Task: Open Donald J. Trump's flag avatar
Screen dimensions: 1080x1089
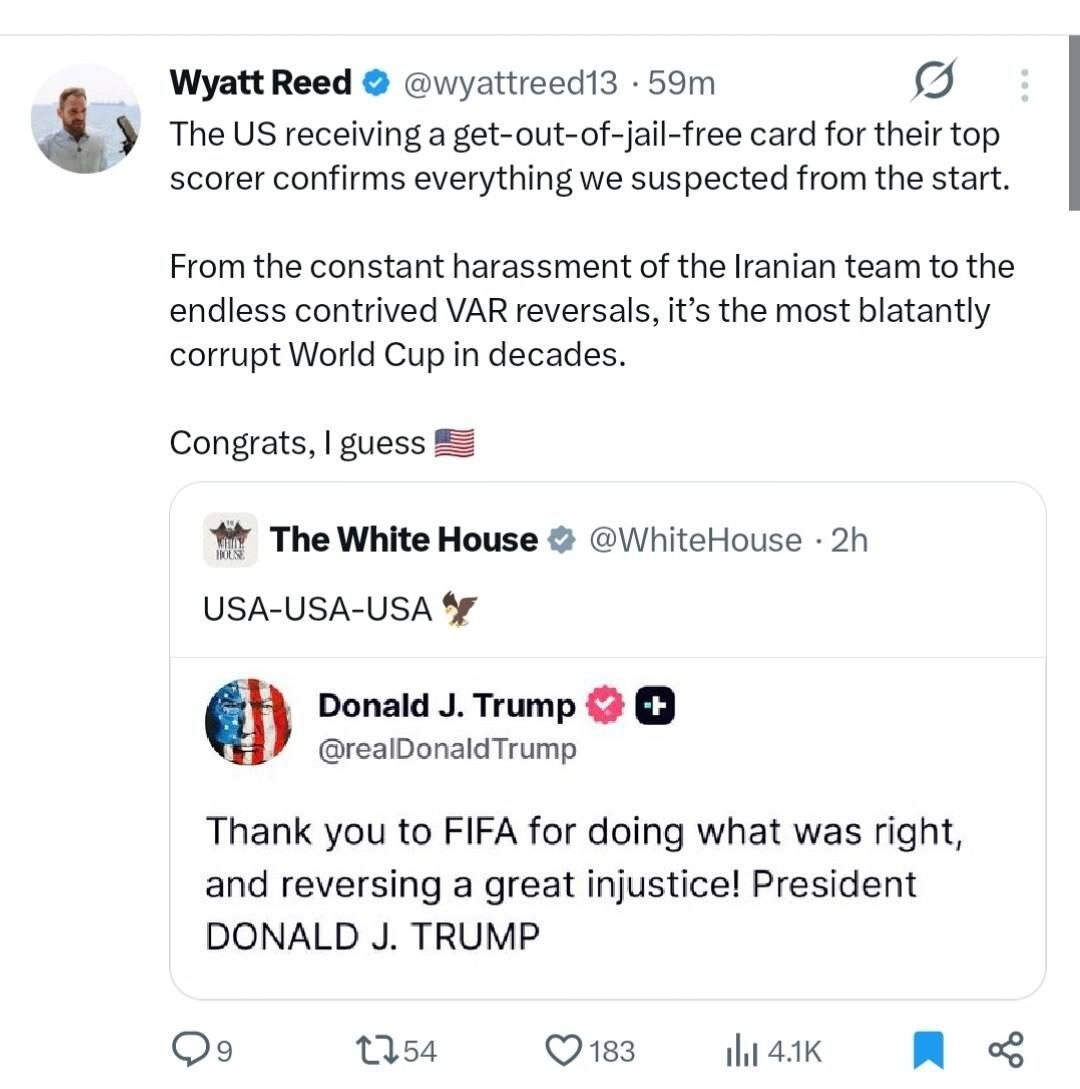Action: pyautogui.click(x=249, y=722)
